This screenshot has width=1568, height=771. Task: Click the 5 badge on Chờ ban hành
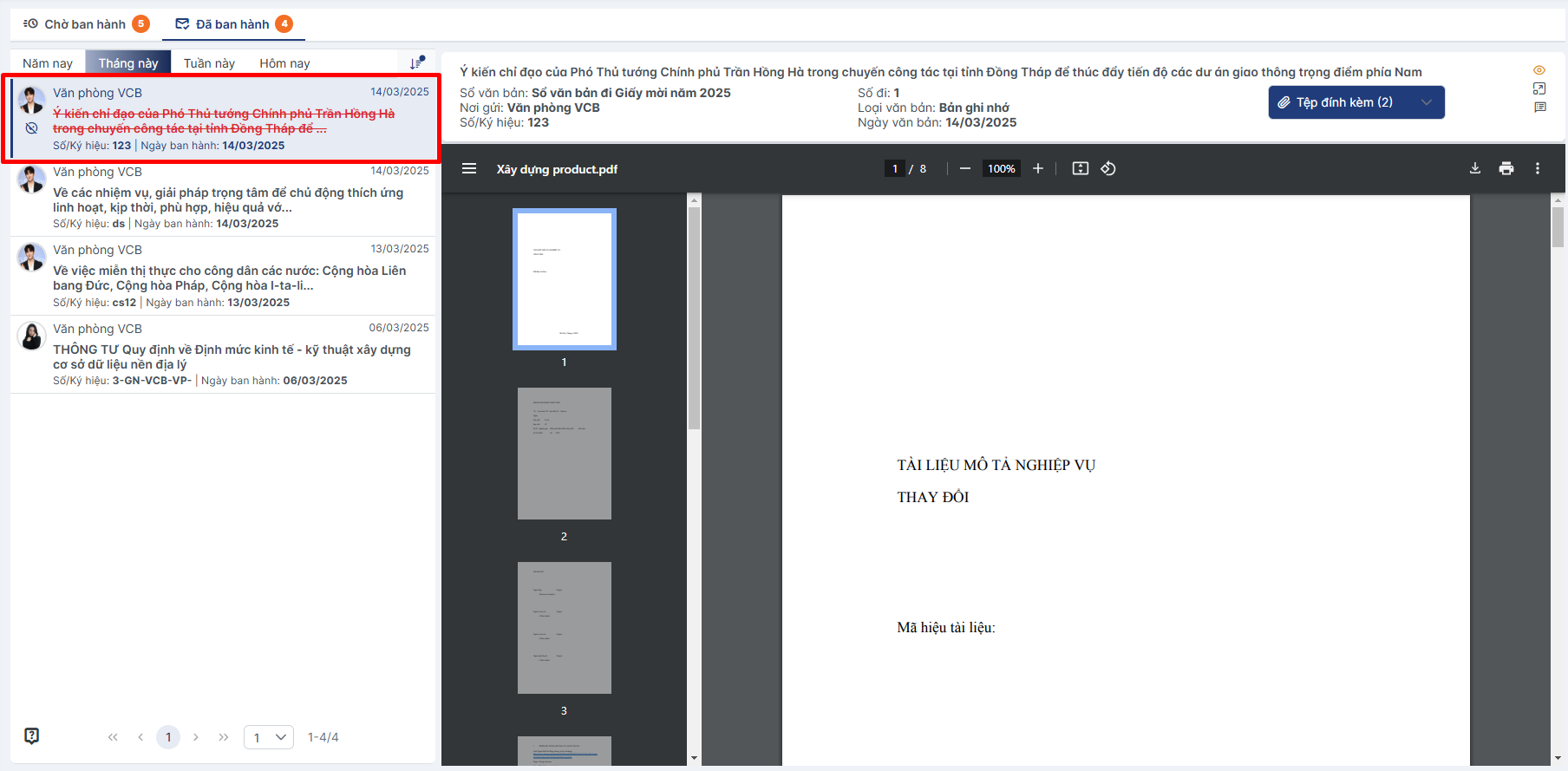[140, 23]
